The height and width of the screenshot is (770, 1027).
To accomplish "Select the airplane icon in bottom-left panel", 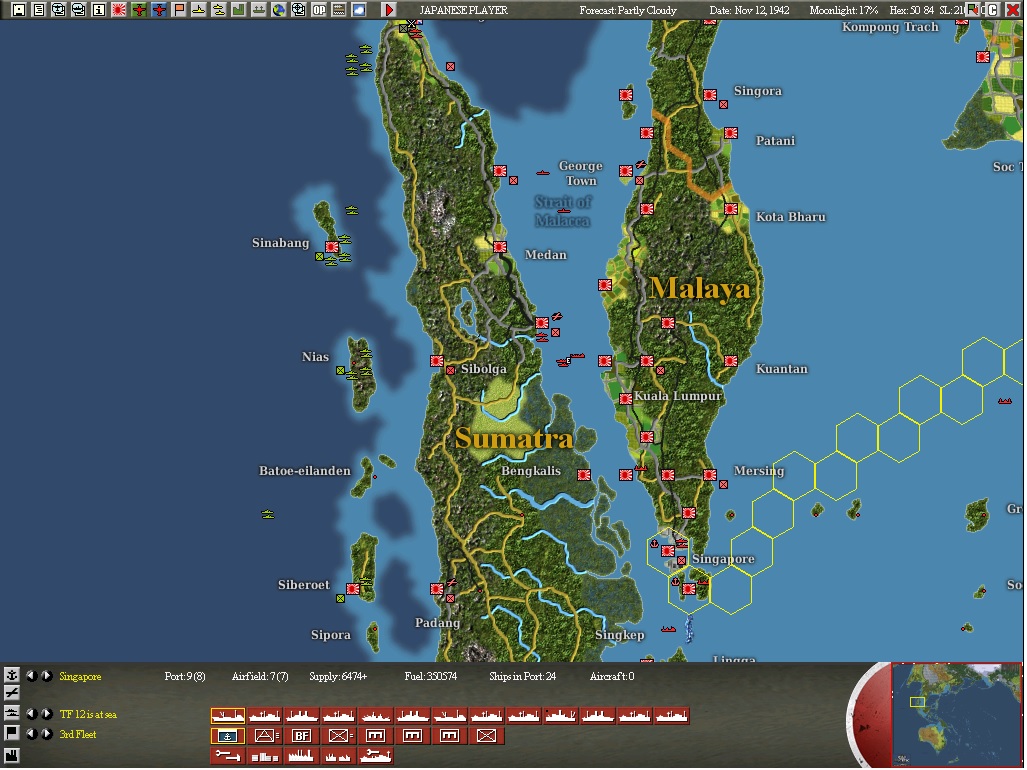I will point(12,693).
